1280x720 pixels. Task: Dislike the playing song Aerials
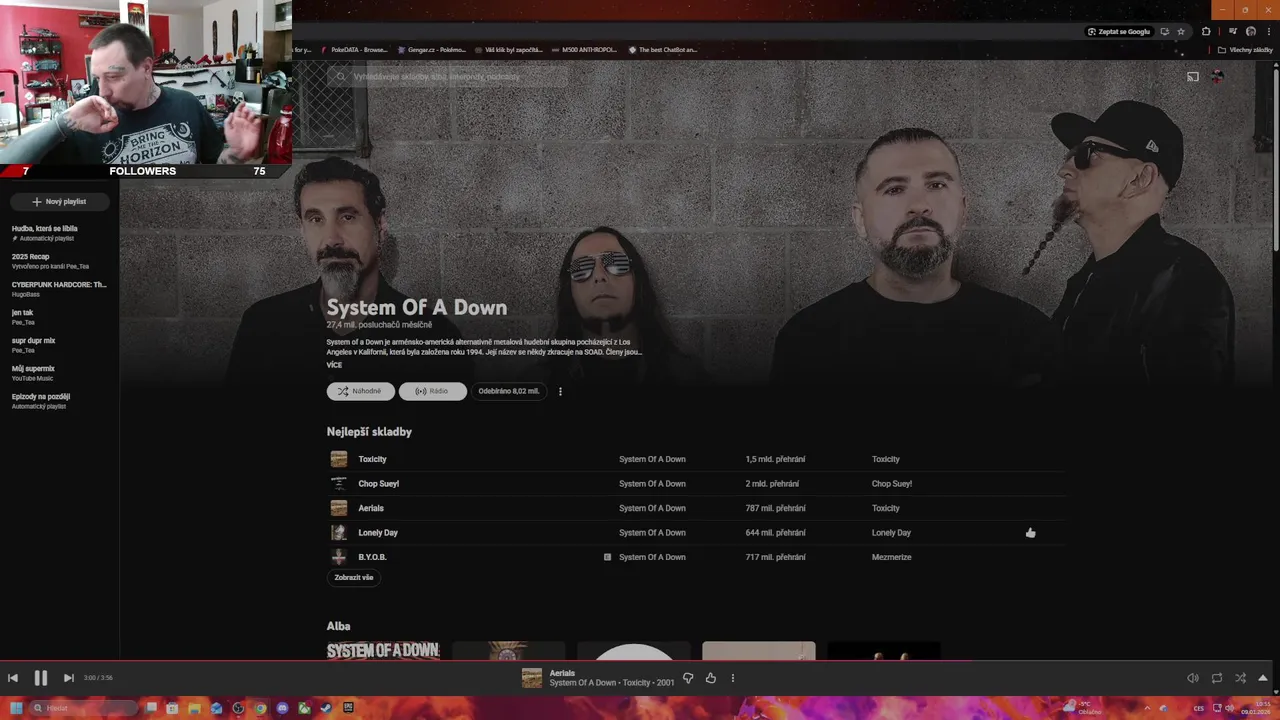pos(688,678)
